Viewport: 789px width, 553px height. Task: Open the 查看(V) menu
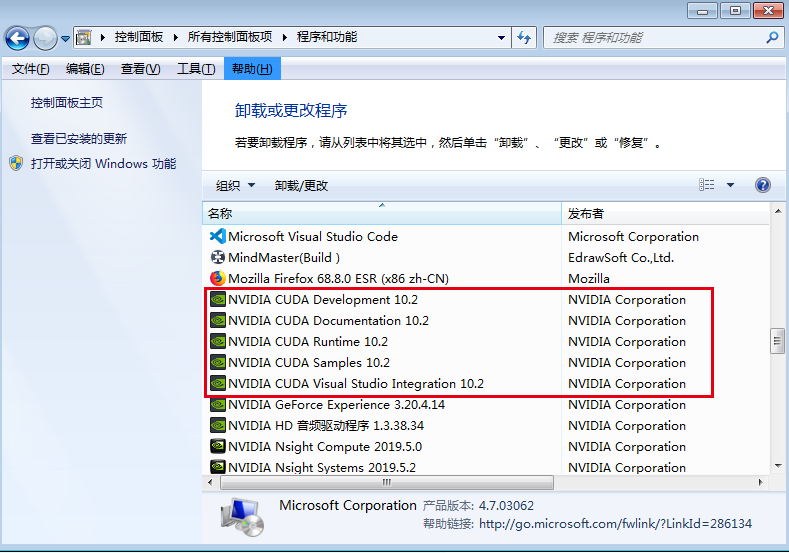pos(140,69)
